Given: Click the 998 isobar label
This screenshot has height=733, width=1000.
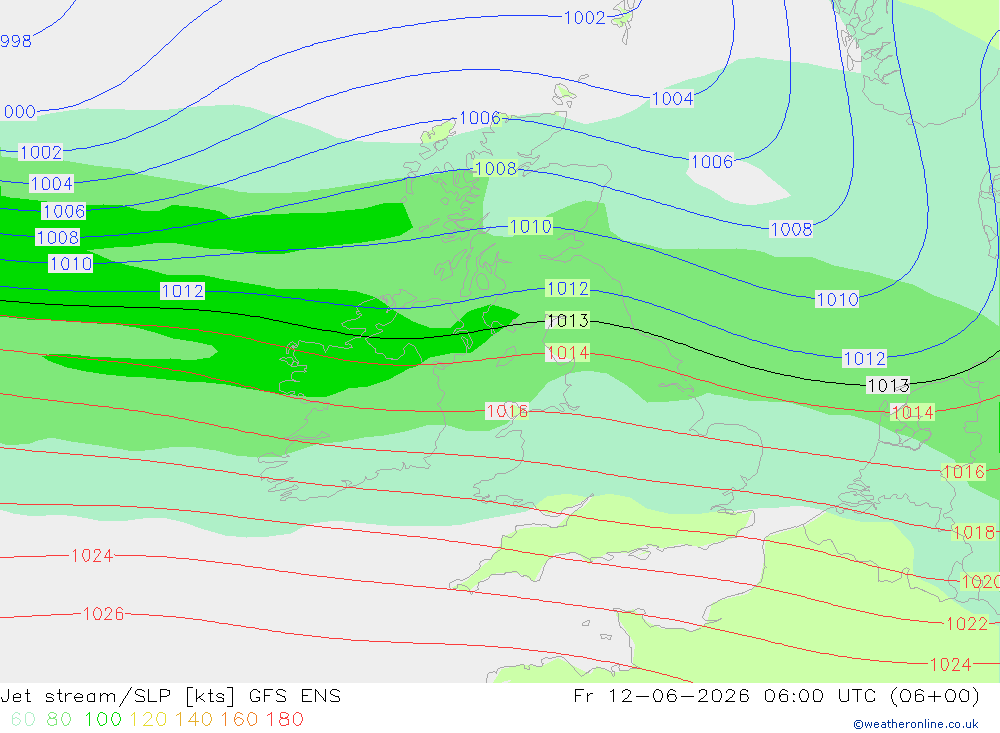Looking at the screenshot, I should 16,41.
